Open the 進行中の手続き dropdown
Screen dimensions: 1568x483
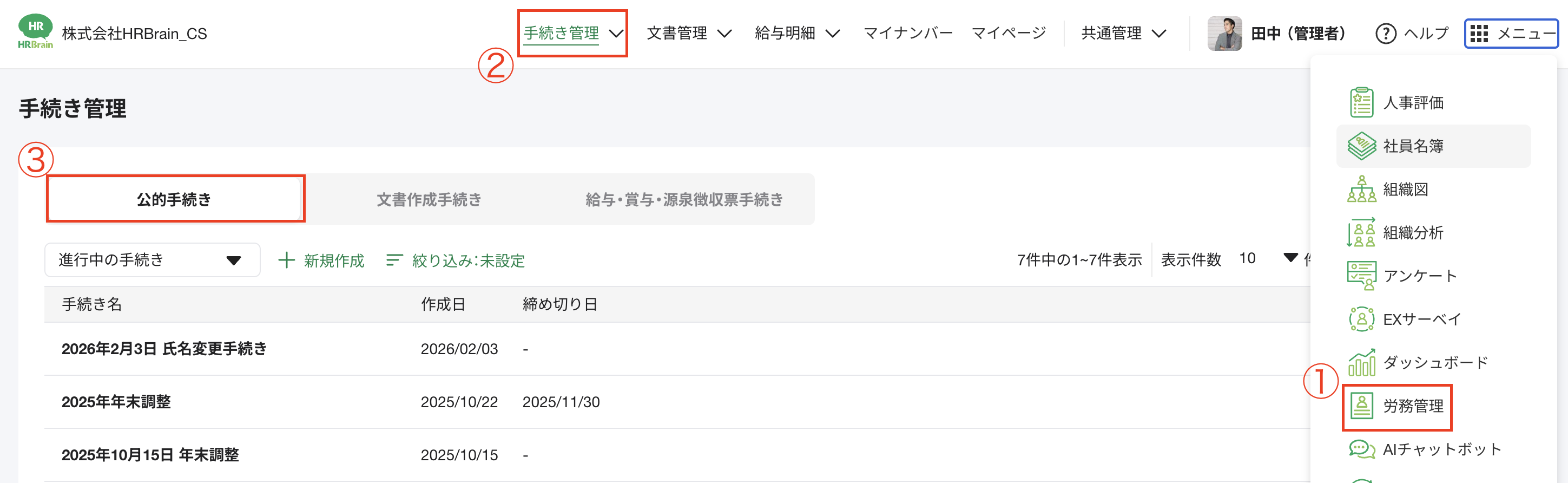[152, 259]
